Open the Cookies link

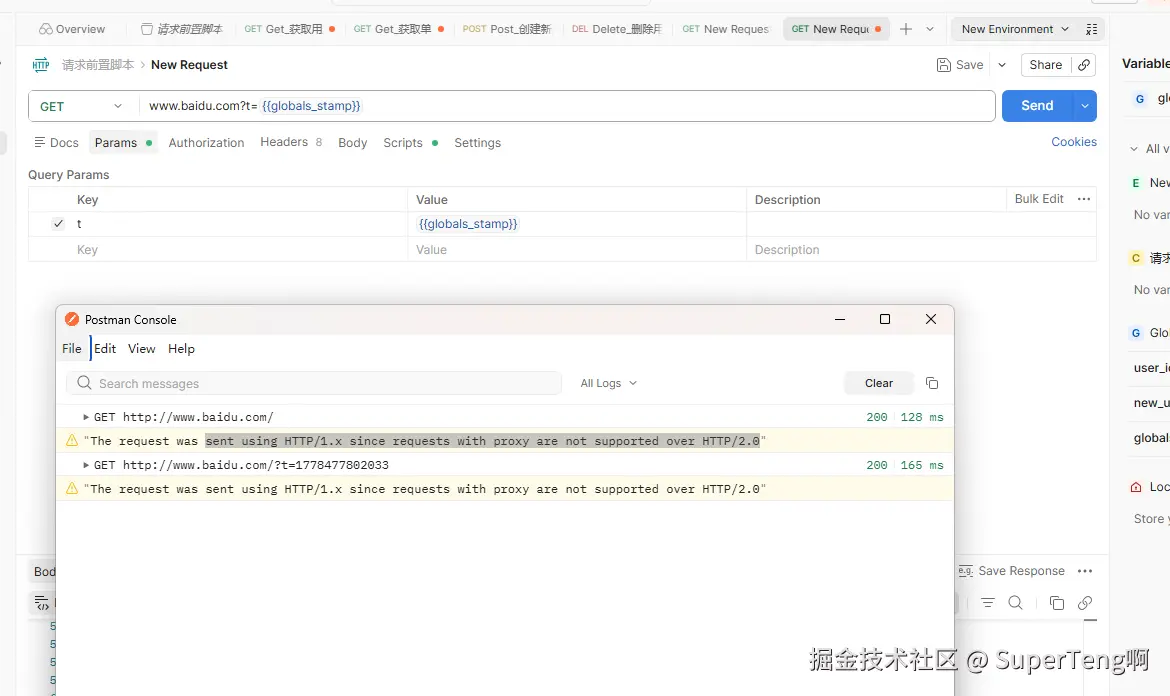pos(1074,142)
